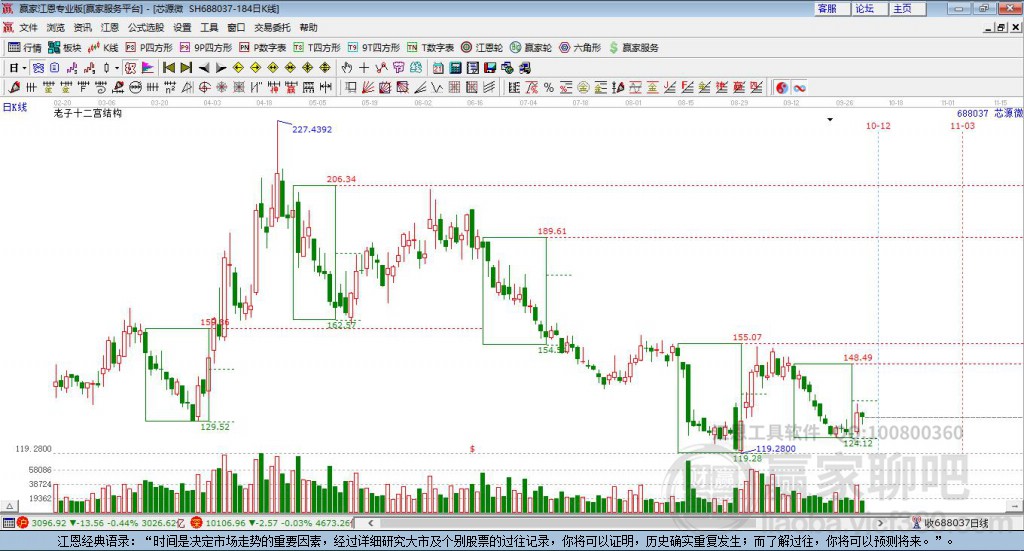Open the 9P四方形 tool
This screenshot has width=1024, height=551.
coord(205,48)
